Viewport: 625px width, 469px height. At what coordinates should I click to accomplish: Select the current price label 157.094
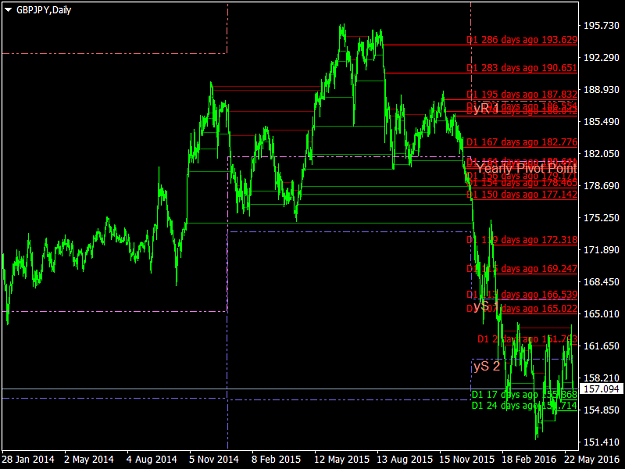click(x=601, y=389)
